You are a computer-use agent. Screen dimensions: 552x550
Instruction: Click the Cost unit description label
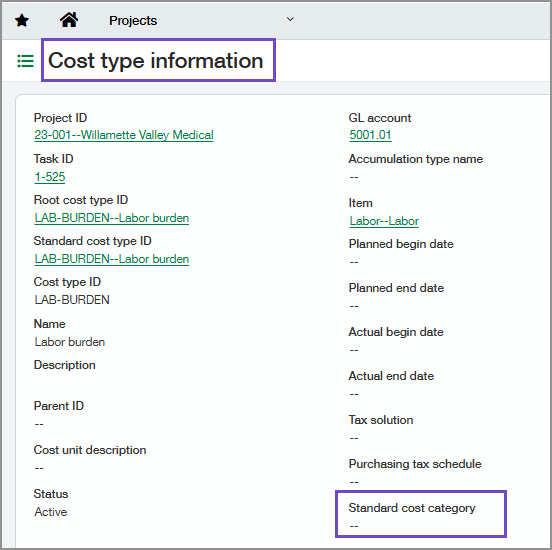tap(90, 450)
